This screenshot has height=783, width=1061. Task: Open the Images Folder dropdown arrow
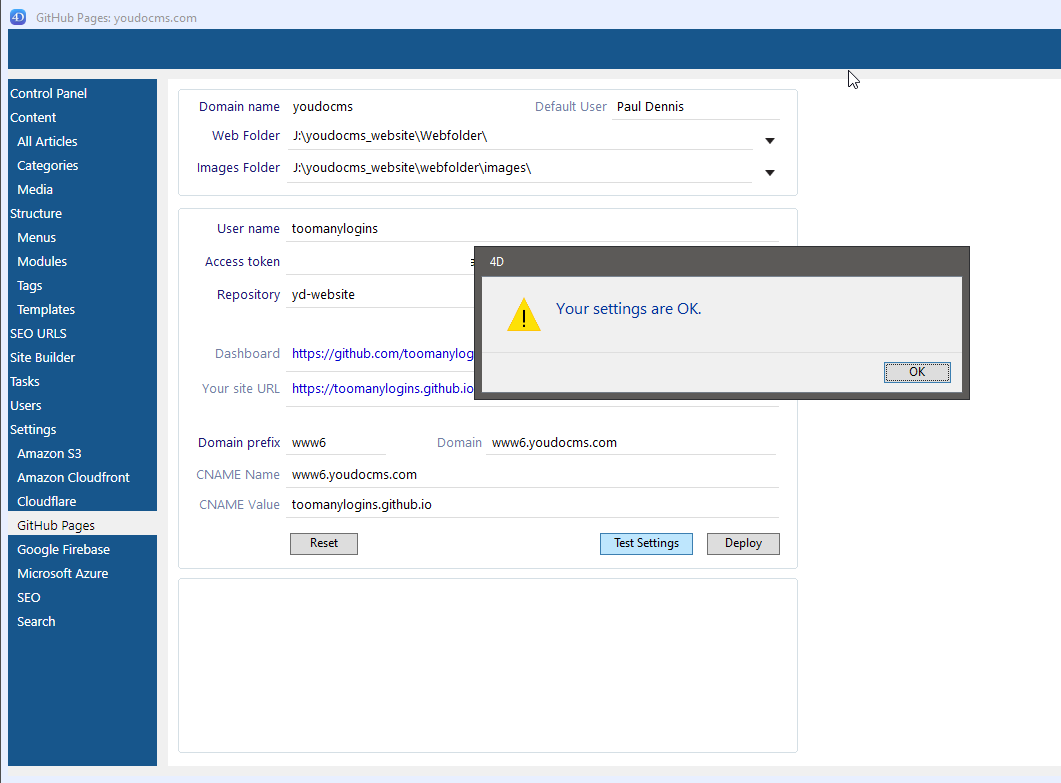(770, 172)
